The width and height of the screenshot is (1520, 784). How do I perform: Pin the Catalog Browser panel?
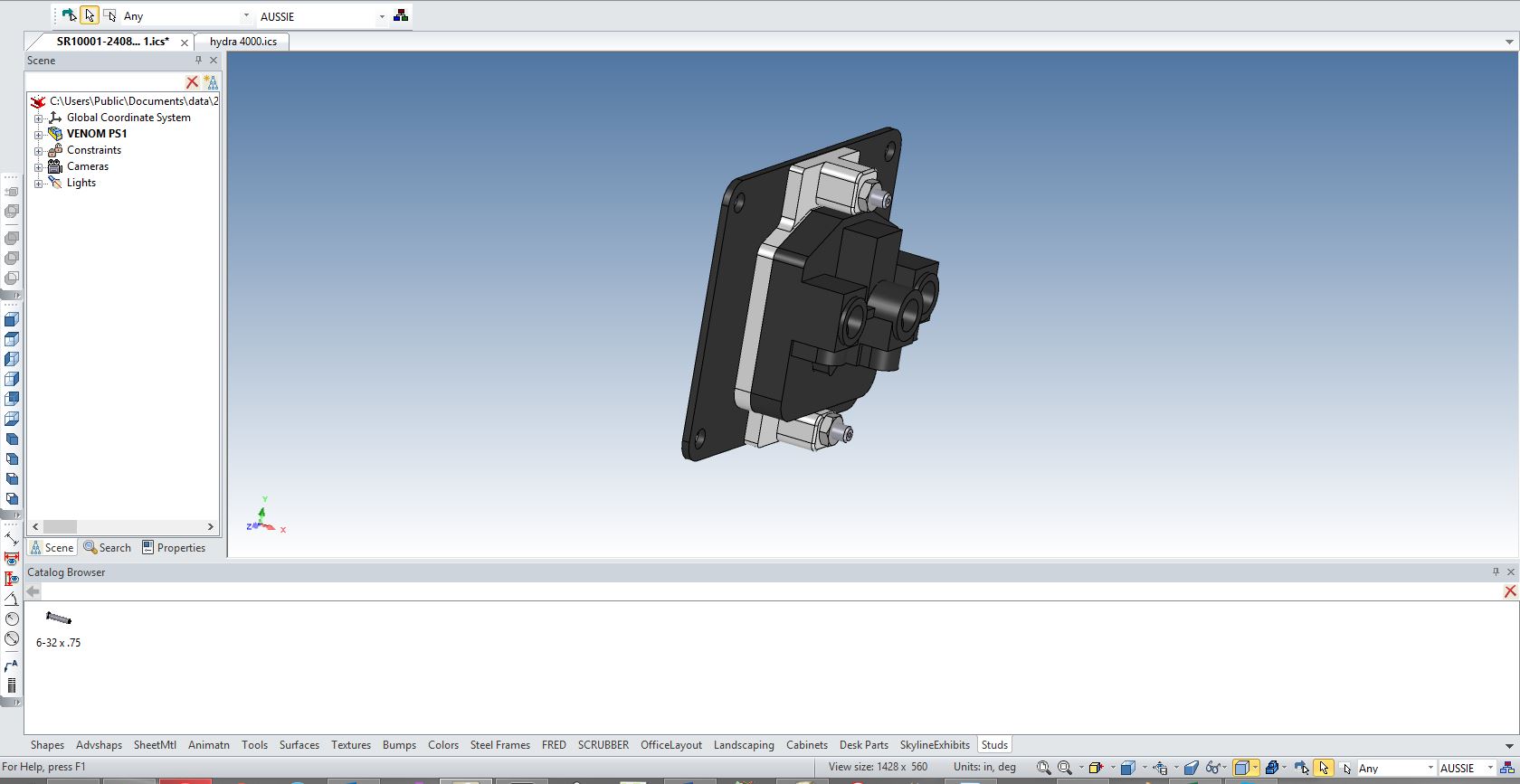click(1496, 571)
